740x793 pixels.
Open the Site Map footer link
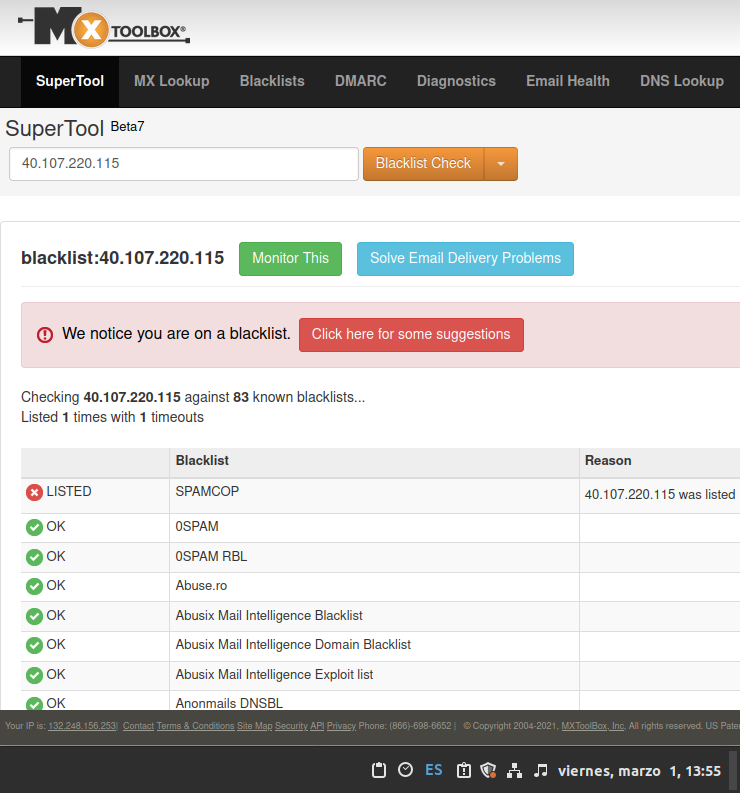tap(254, 726)
